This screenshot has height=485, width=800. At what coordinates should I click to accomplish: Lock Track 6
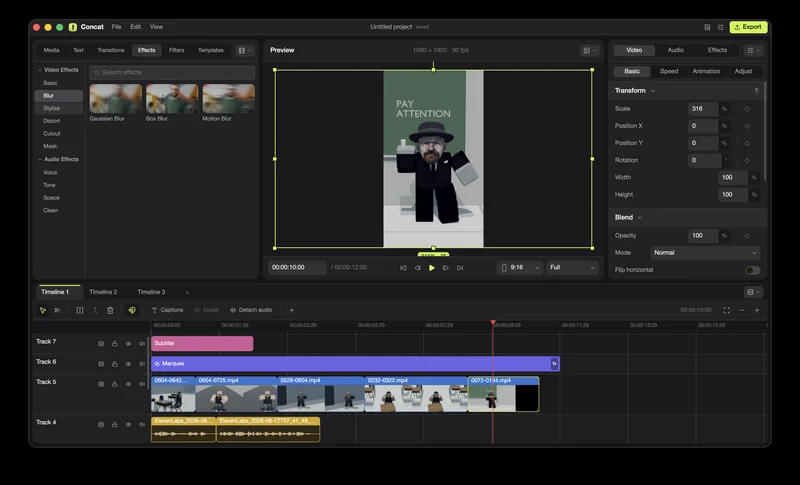(115, 364)
